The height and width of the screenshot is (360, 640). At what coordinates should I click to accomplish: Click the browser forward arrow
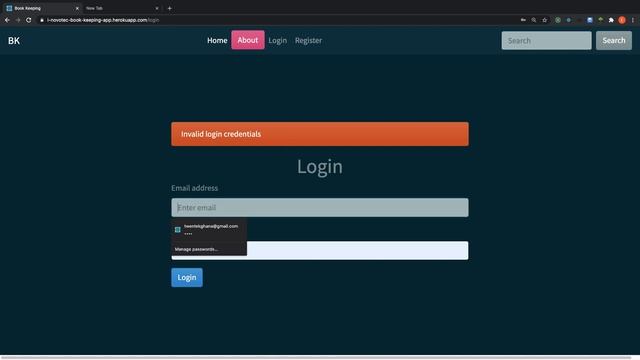point(18,20)
